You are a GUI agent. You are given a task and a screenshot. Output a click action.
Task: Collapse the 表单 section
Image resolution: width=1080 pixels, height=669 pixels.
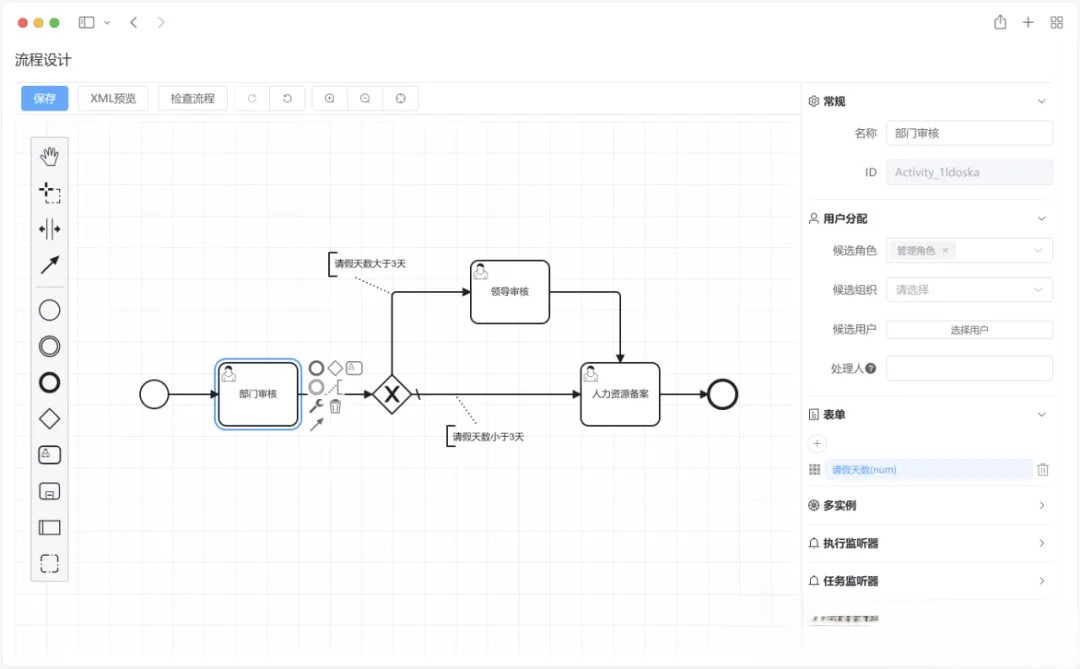[x=1041, y=415]
